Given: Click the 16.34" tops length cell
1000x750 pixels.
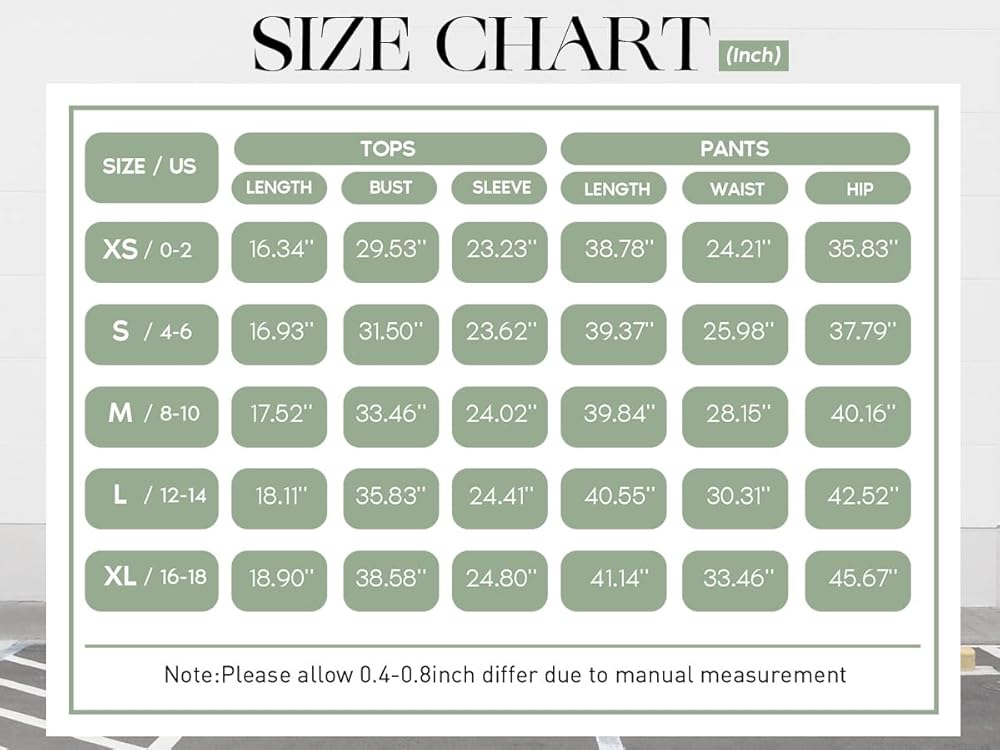Looking at the screenshot, I should coord(280,250).
